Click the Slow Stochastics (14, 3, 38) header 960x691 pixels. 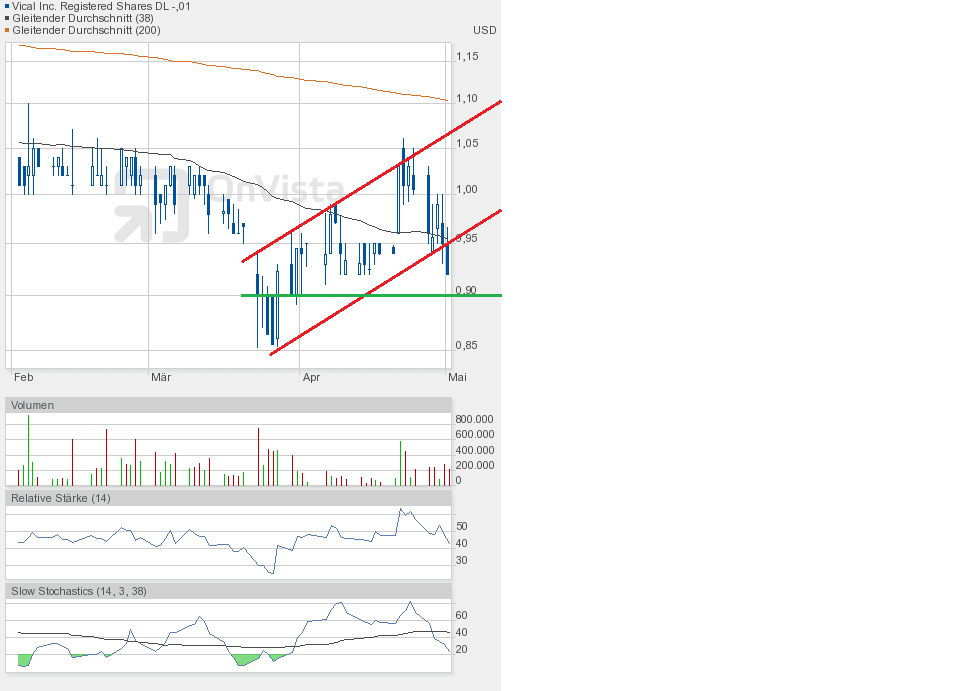tap(228, 591)
